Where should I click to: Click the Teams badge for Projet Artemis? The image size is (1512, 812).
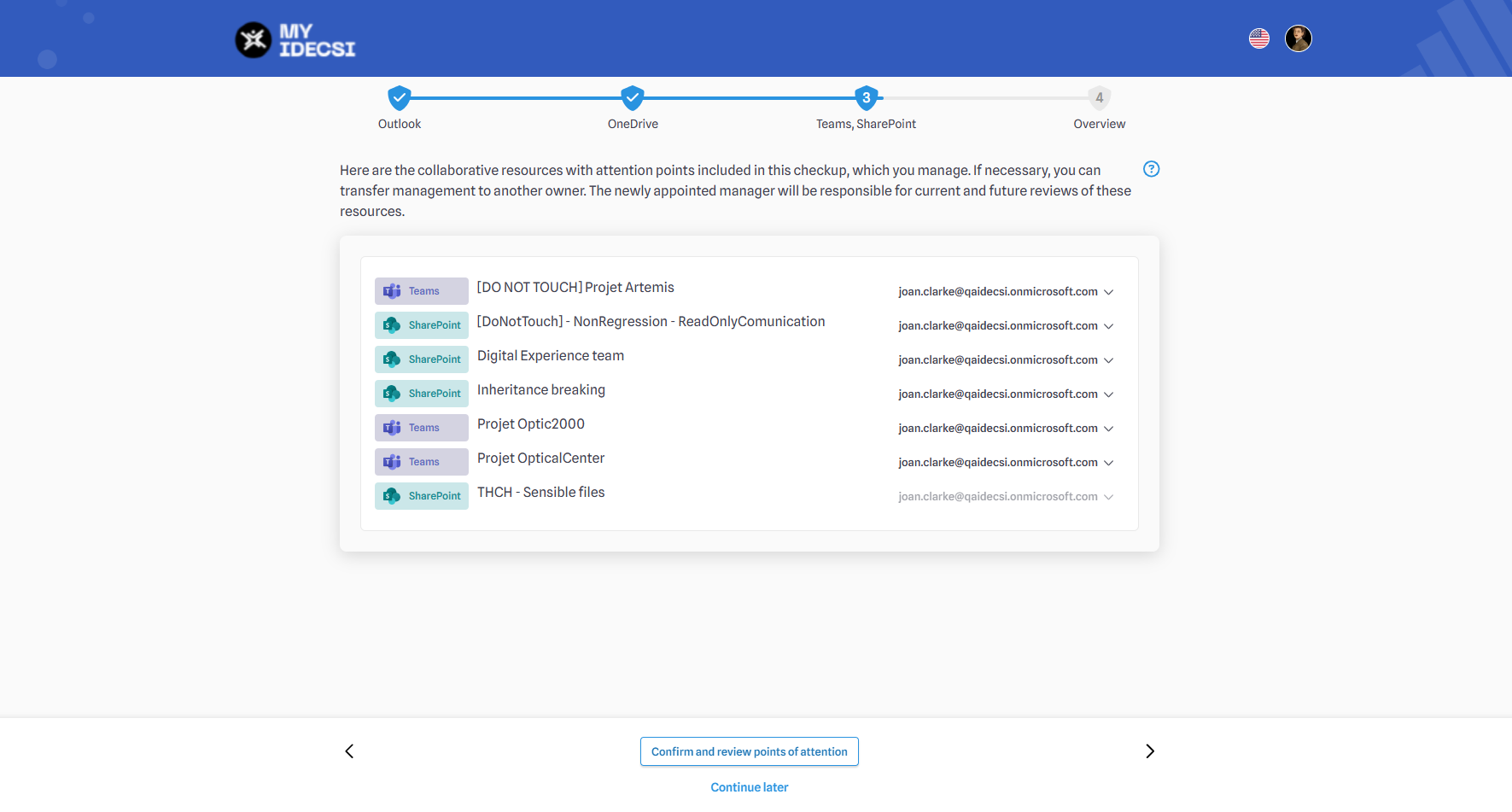tap(421, 291)
